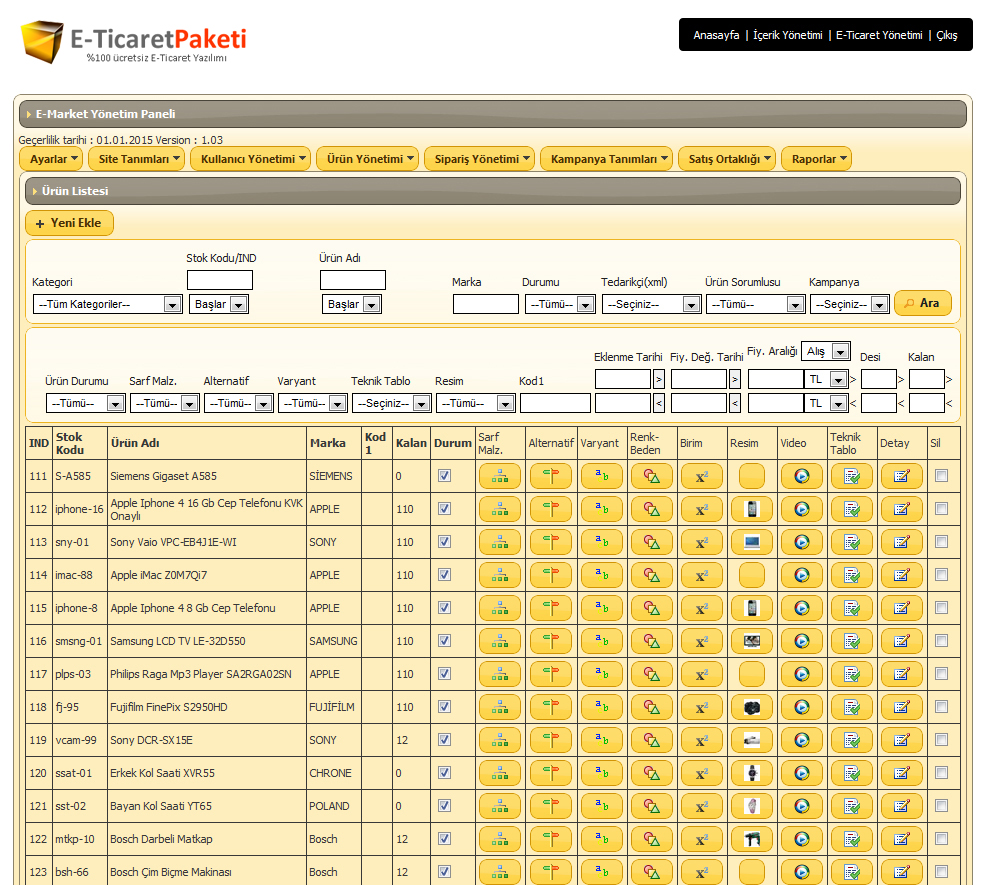The image size is (986, 885).
Task: Open Varyant icon for Sony Vaio row
Action: pos(601,543)
